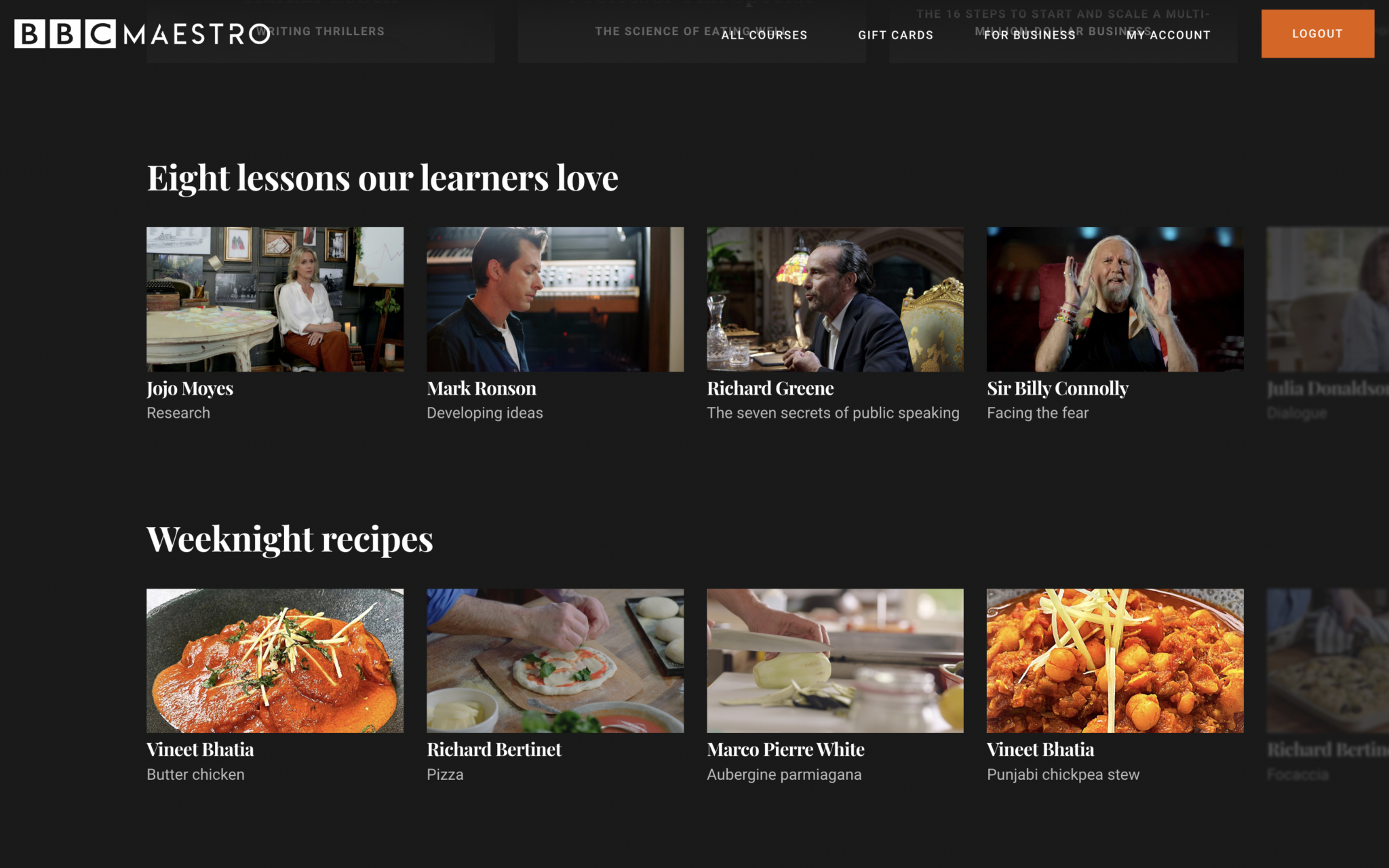This screenshot has height=868, width=1389.
Task: Open My Account page
Action: tap(1169, 35)
